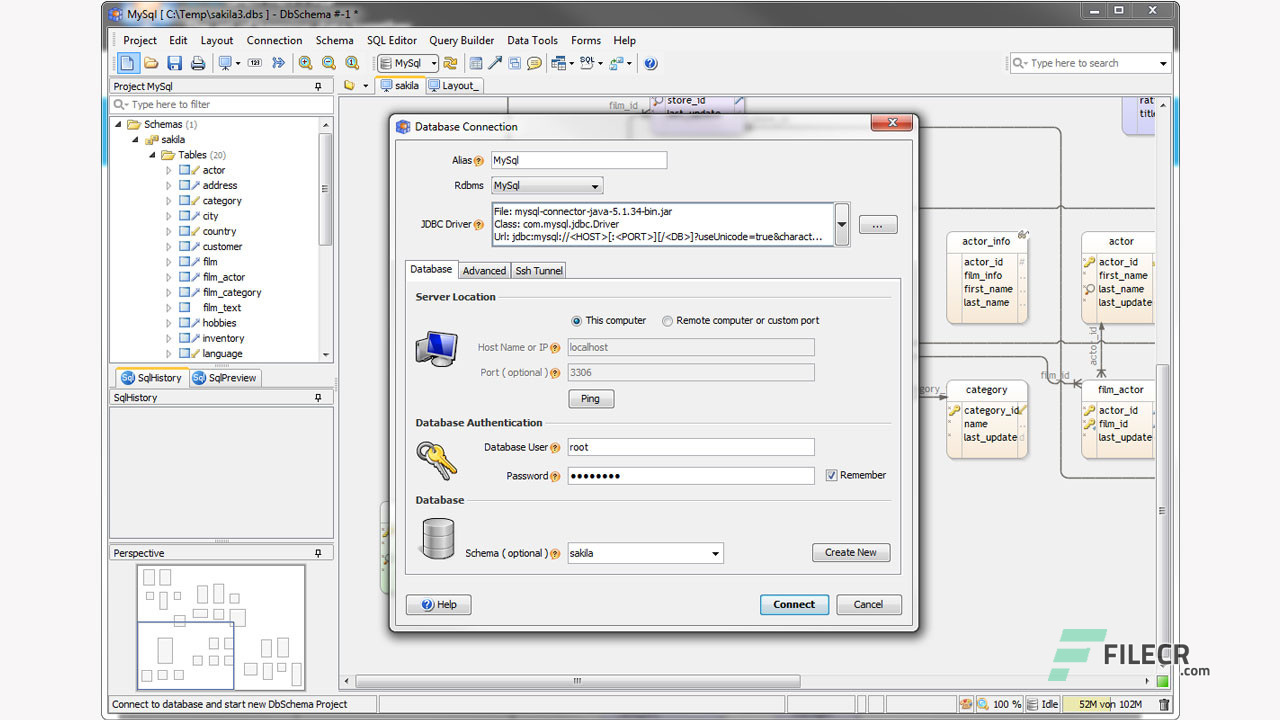
Task: Switch to the Advanced tab
Action: (484, 271)
